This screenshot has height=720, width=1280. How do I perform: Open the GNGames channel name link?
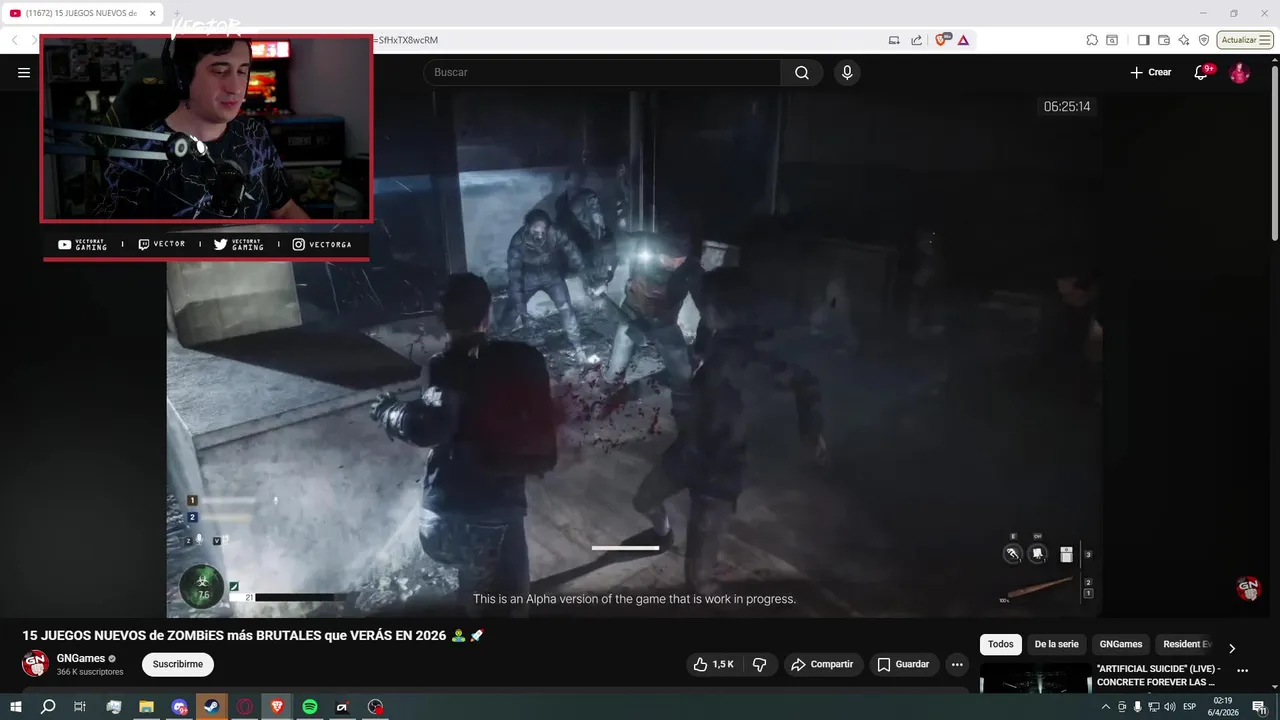pos(81,658)
